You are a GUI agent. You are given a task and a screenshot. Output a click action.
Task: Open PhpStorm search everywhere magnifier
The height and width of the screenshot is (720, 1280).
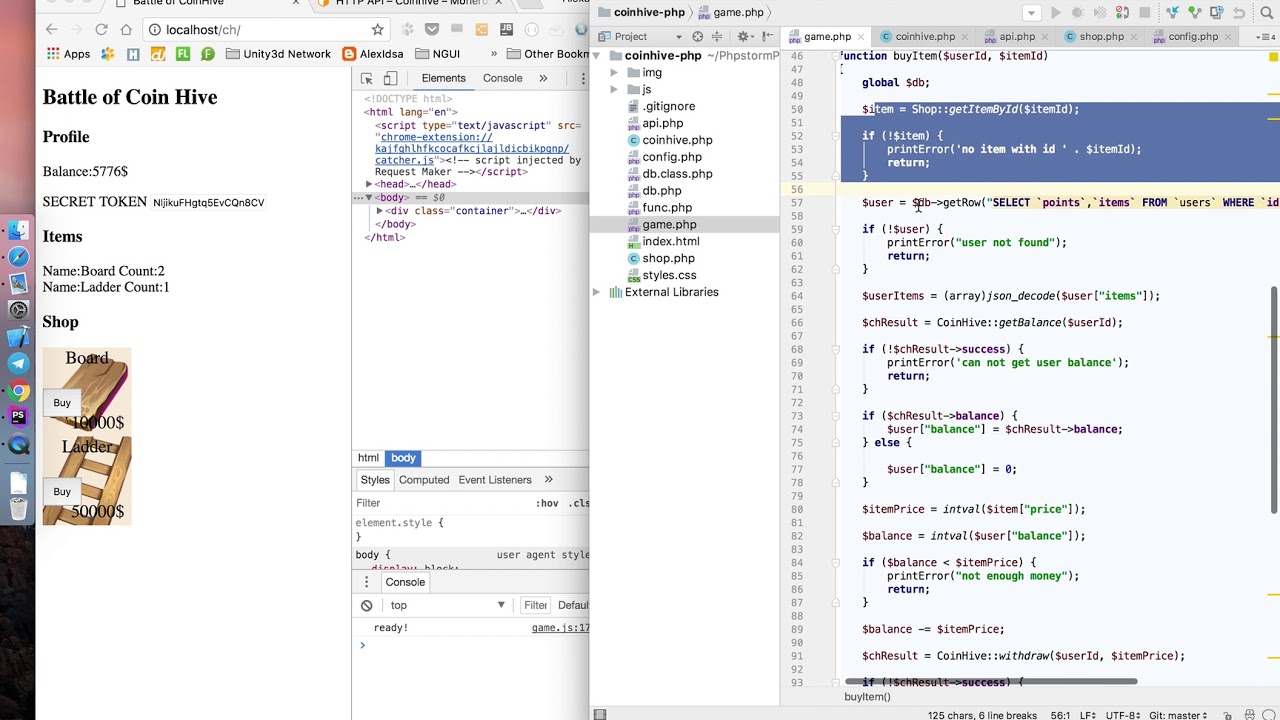[1268, 13]
